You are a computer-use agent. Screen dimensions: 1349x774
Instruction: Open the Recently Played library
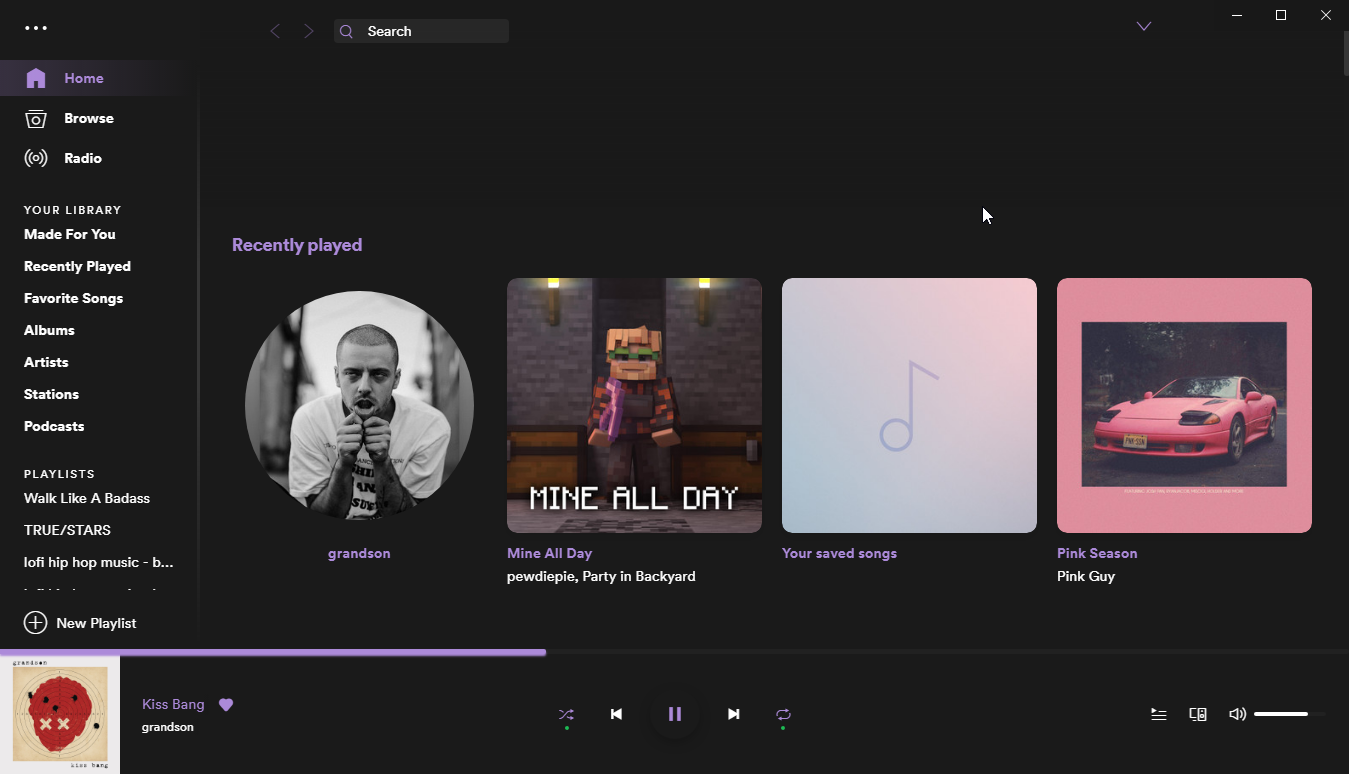coord(77,266)
